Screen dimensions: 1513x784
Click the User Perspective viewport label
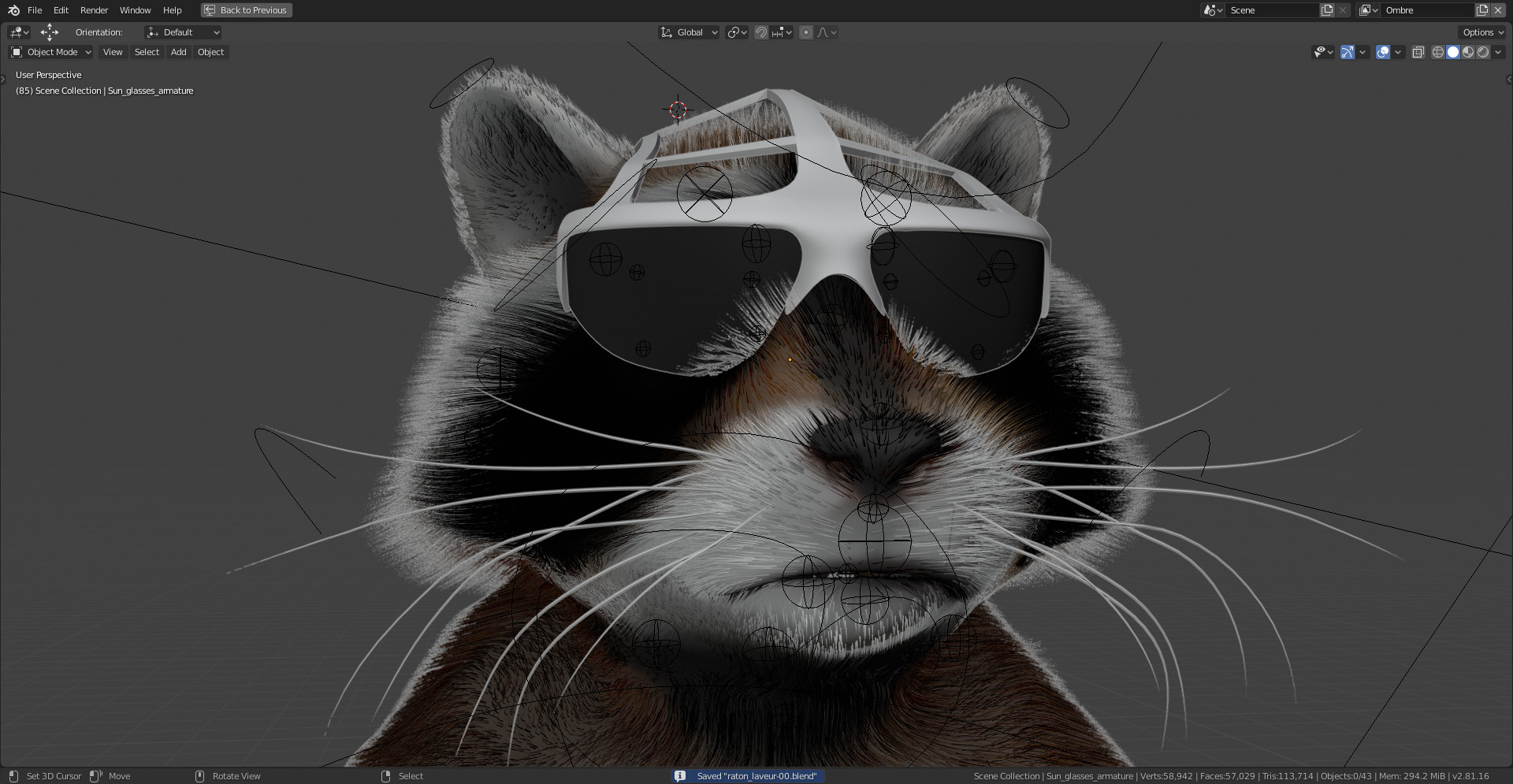49,75
